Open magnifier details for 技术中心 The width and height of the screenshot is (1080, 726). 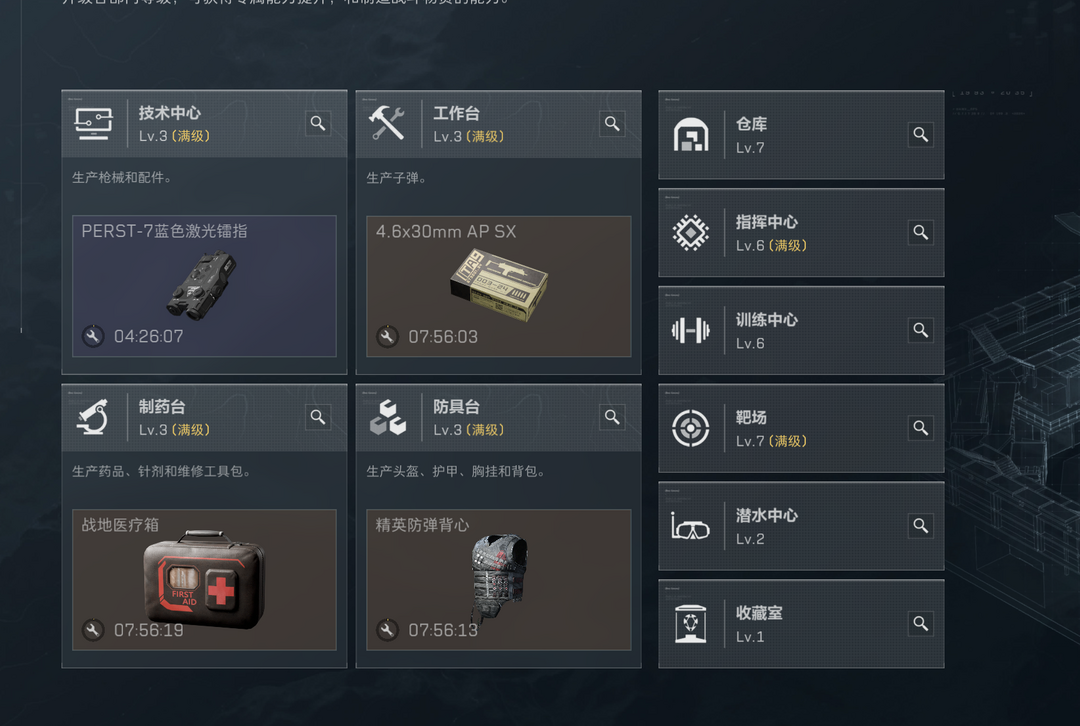click(x=318, y=123)
